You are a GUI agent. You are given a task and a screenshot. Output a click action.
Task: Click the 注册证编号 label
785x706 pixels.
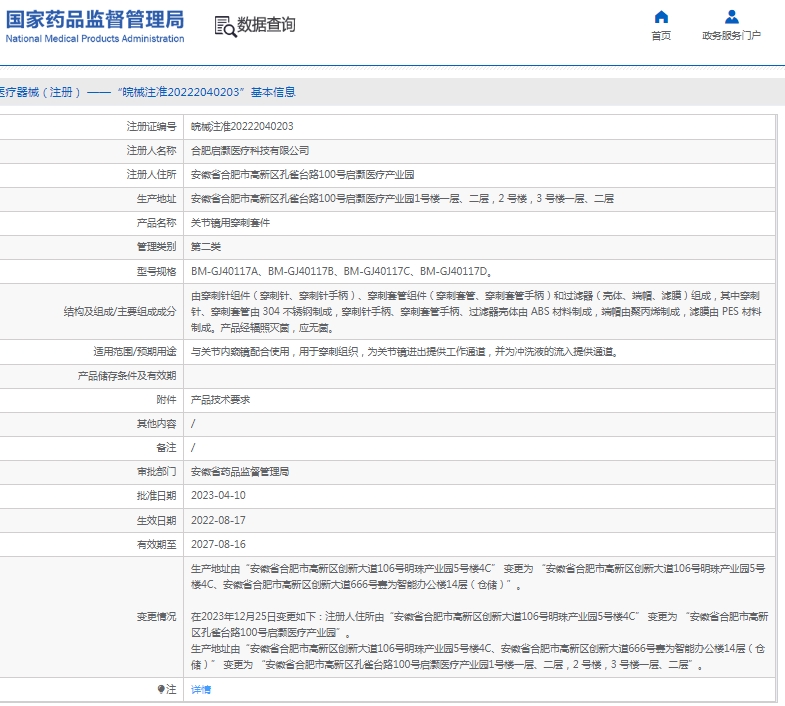151,126
